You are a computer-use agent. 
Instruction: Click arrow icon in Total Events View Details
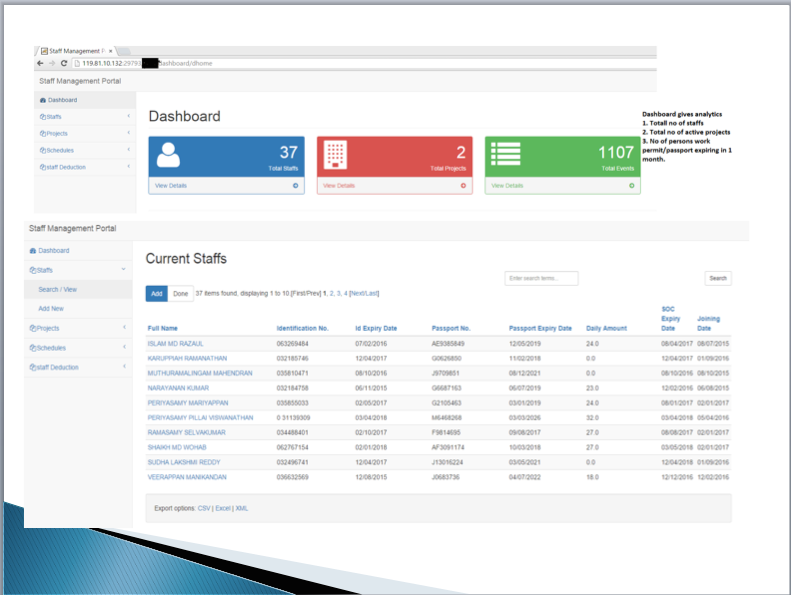(631, 185)
